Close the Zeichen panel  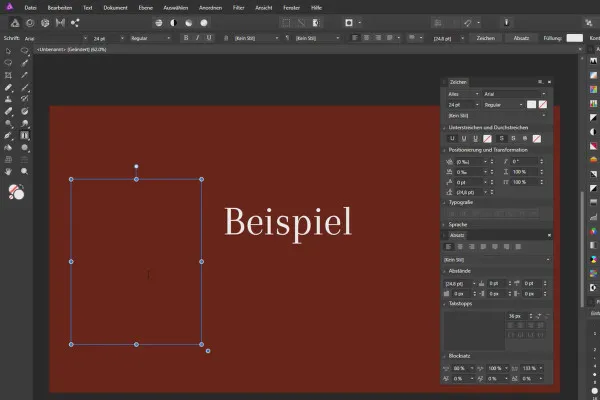click(x=549, y=82)
